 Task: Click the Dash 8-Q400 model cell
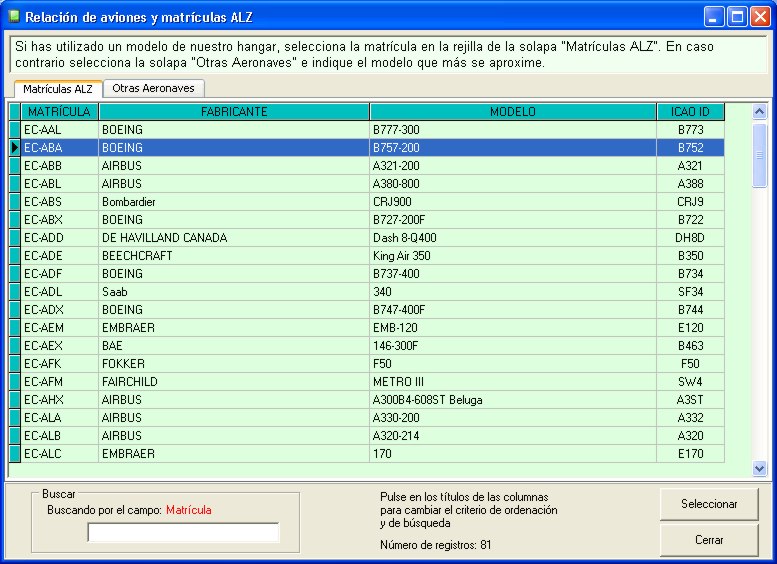click(513, 238)
